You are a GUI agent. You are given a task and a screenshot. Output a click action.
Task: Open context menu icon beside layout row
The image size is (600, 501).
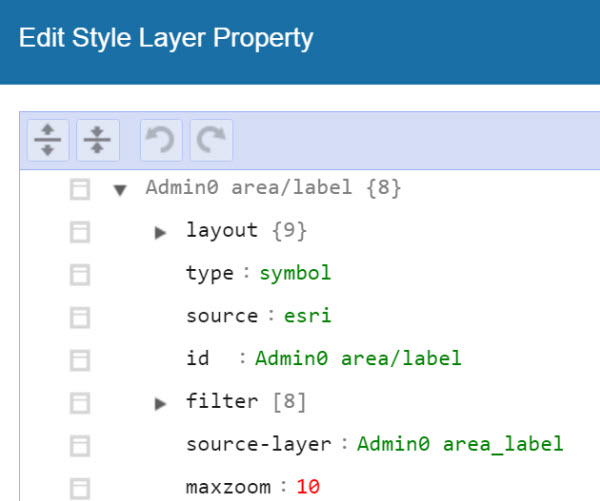point(79,231)
